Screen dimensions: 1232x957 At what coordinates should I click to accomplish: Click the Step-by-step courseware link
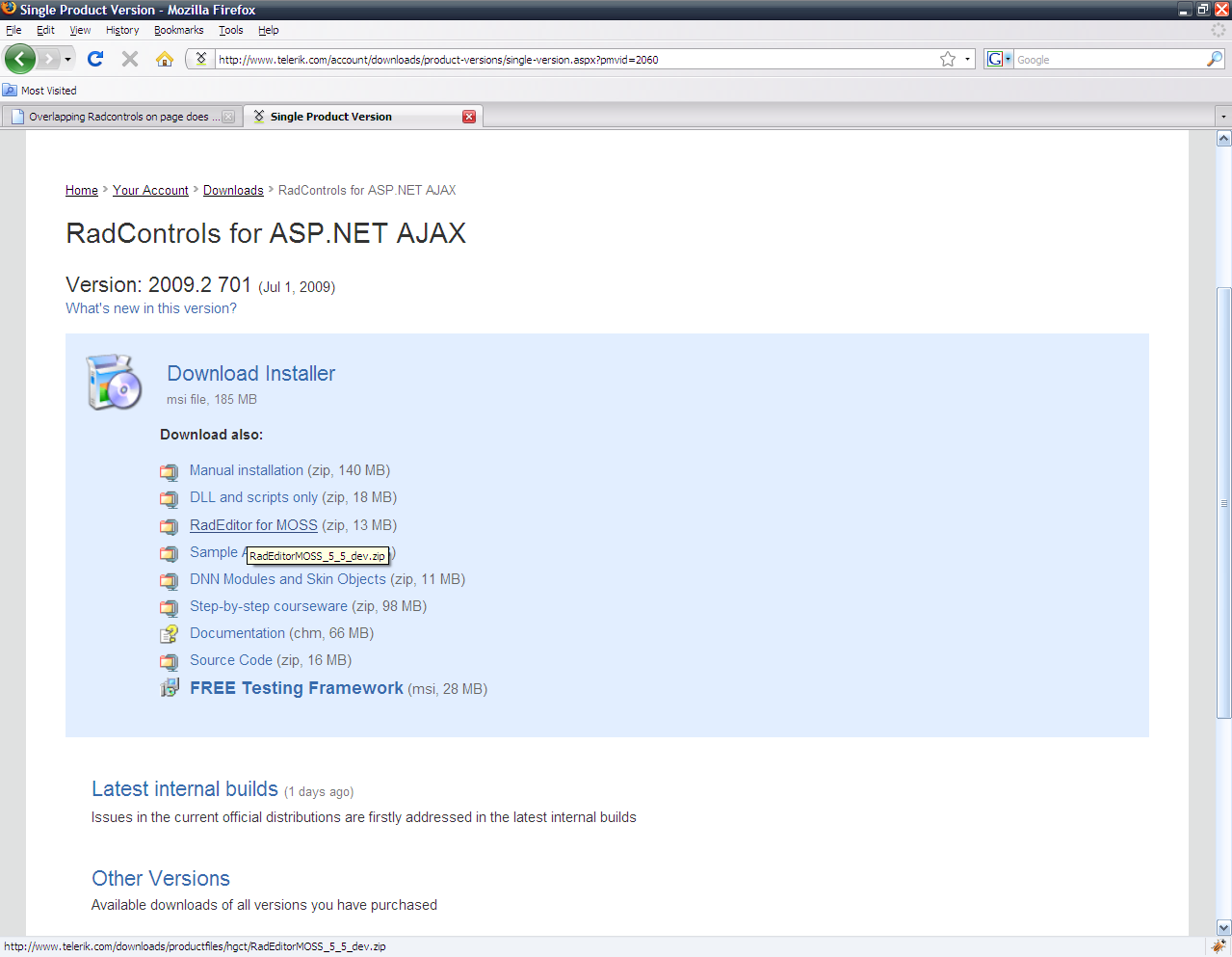point(269,606)
